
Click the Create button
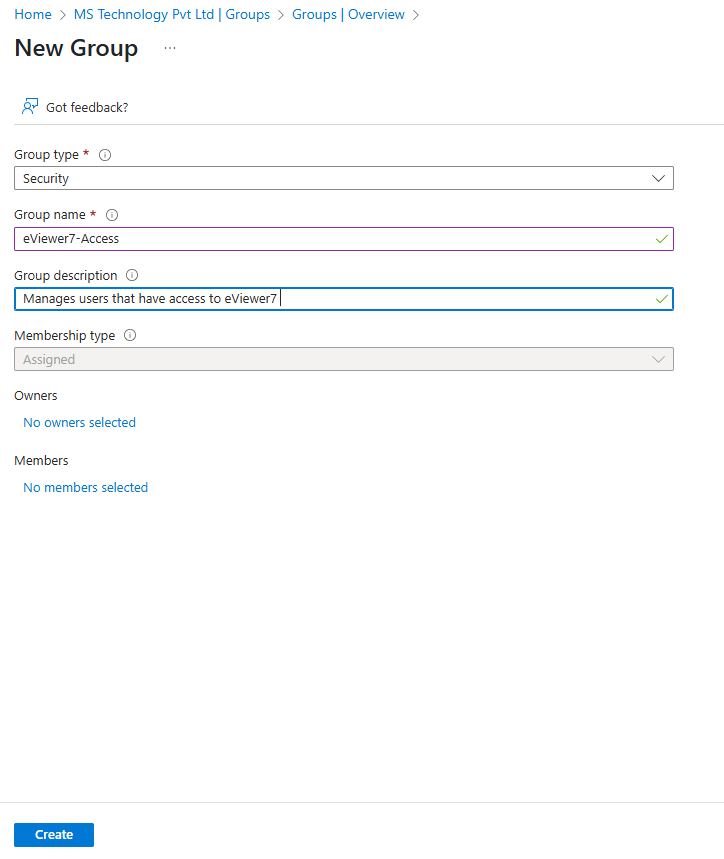(53, 834)
